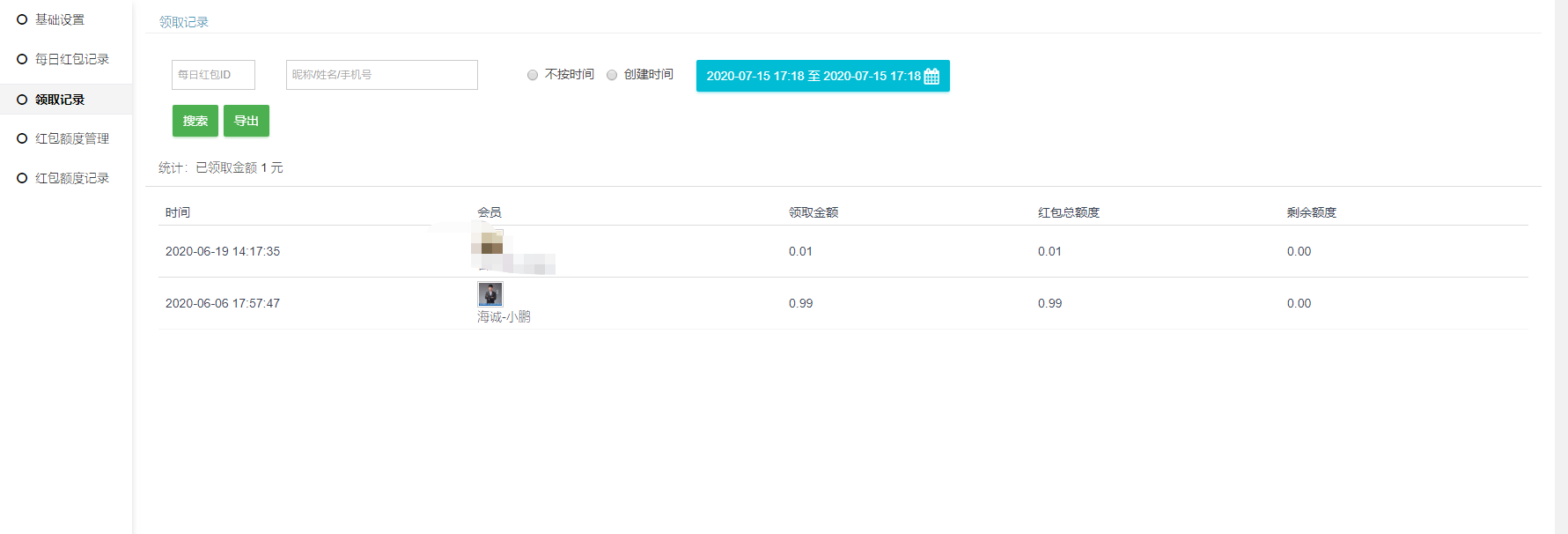Click the 0.00 剩余额度 in 2020-06-06 row

point(1299,303)
